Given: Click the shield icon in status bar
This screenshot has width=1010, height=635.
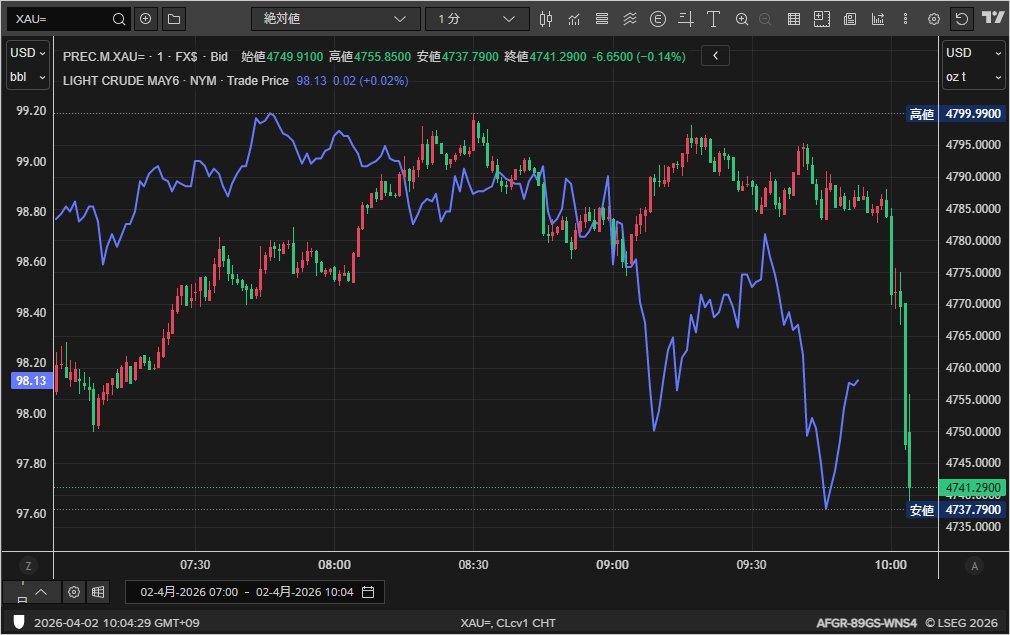Looking at the screenshot, I should 19,622.
